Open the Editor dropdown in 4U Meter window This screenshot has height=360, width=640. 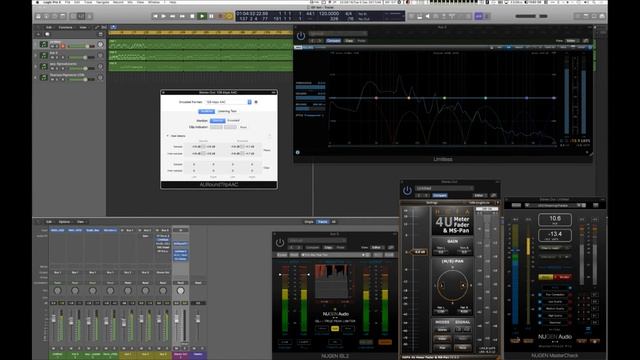pos(480,196)
